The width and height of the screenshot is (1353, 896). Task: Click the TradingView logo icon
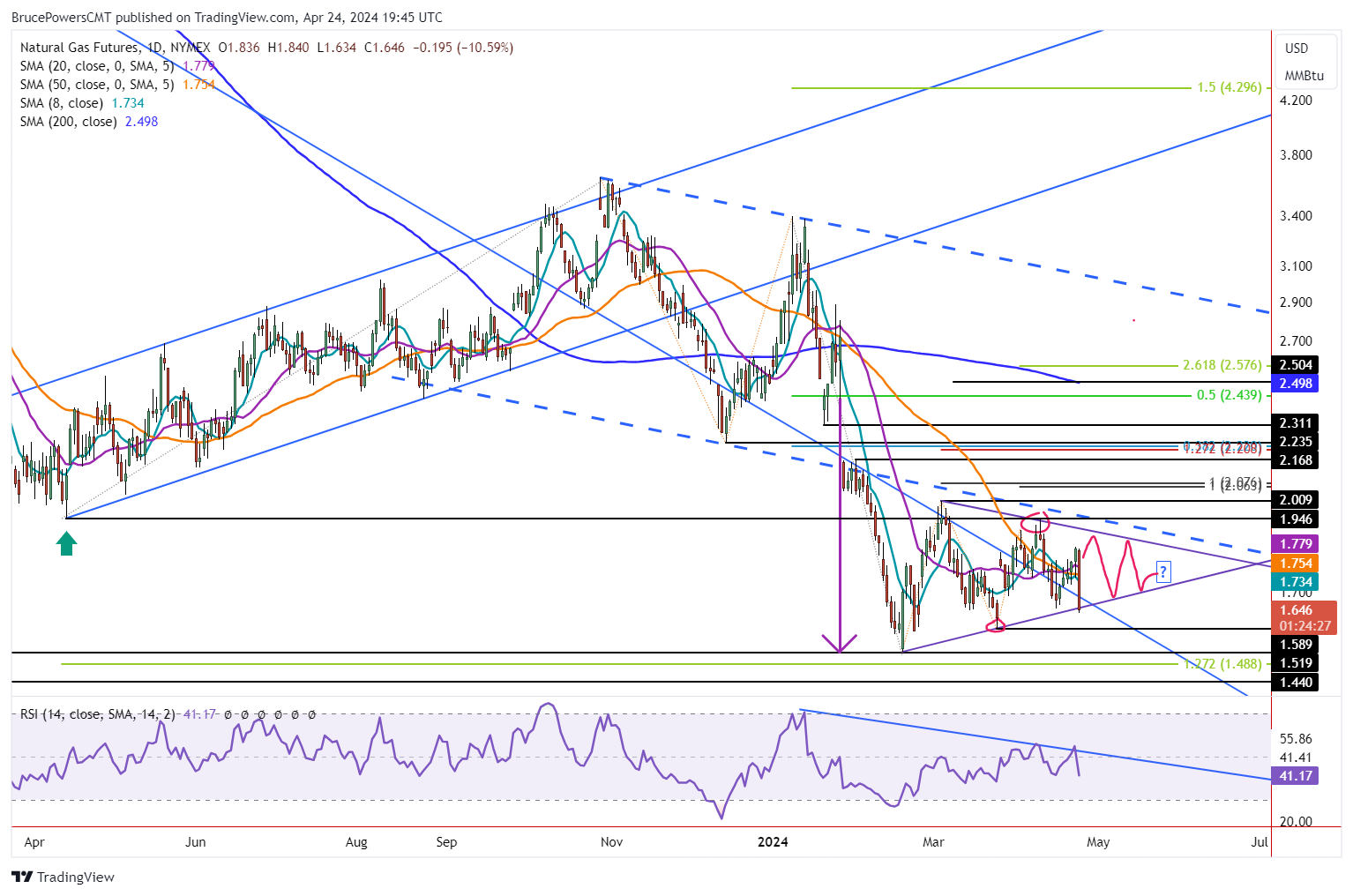pos(22,877)
